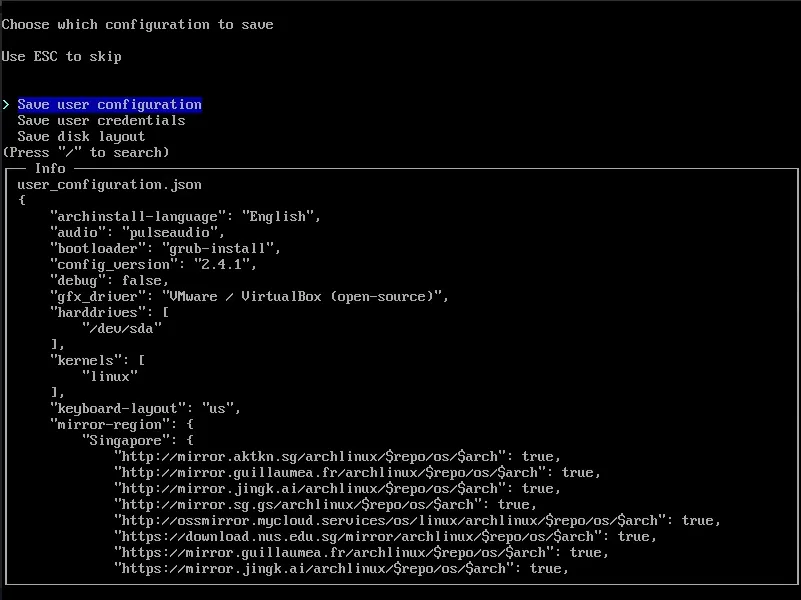Pick the Save disk layout option
This screenshot has height=600, width=801.
[x=81, y=136]
